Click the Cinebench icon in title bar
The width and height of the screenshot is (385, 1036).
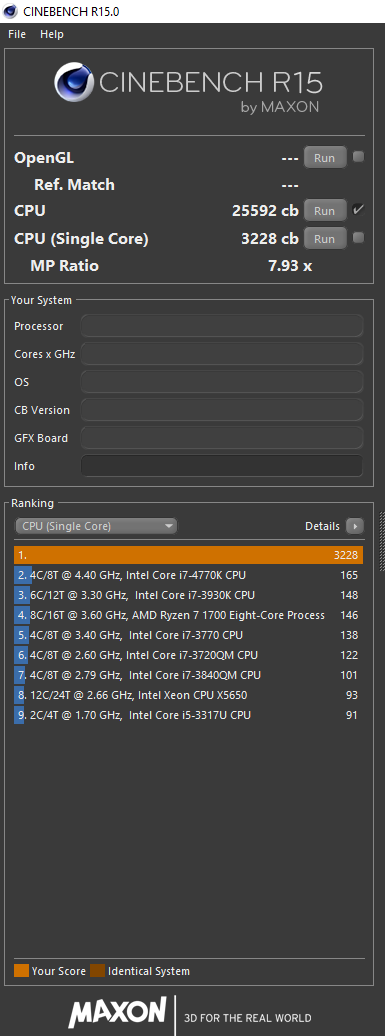[x=11, y=11]
